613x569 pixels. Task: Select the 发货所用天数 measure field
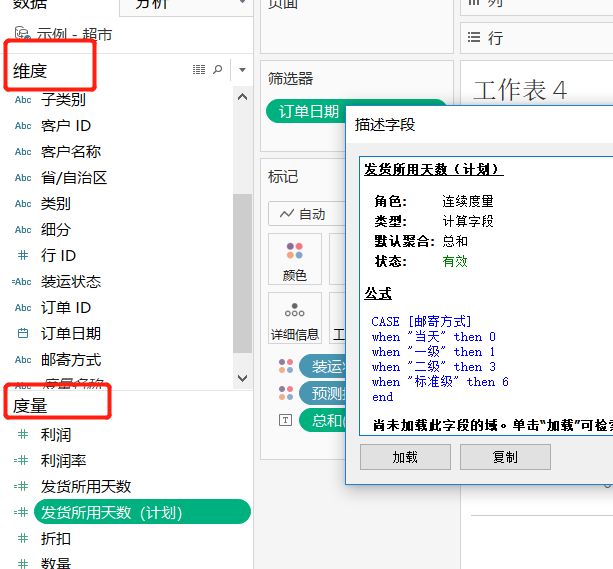[x=86, y=486]
